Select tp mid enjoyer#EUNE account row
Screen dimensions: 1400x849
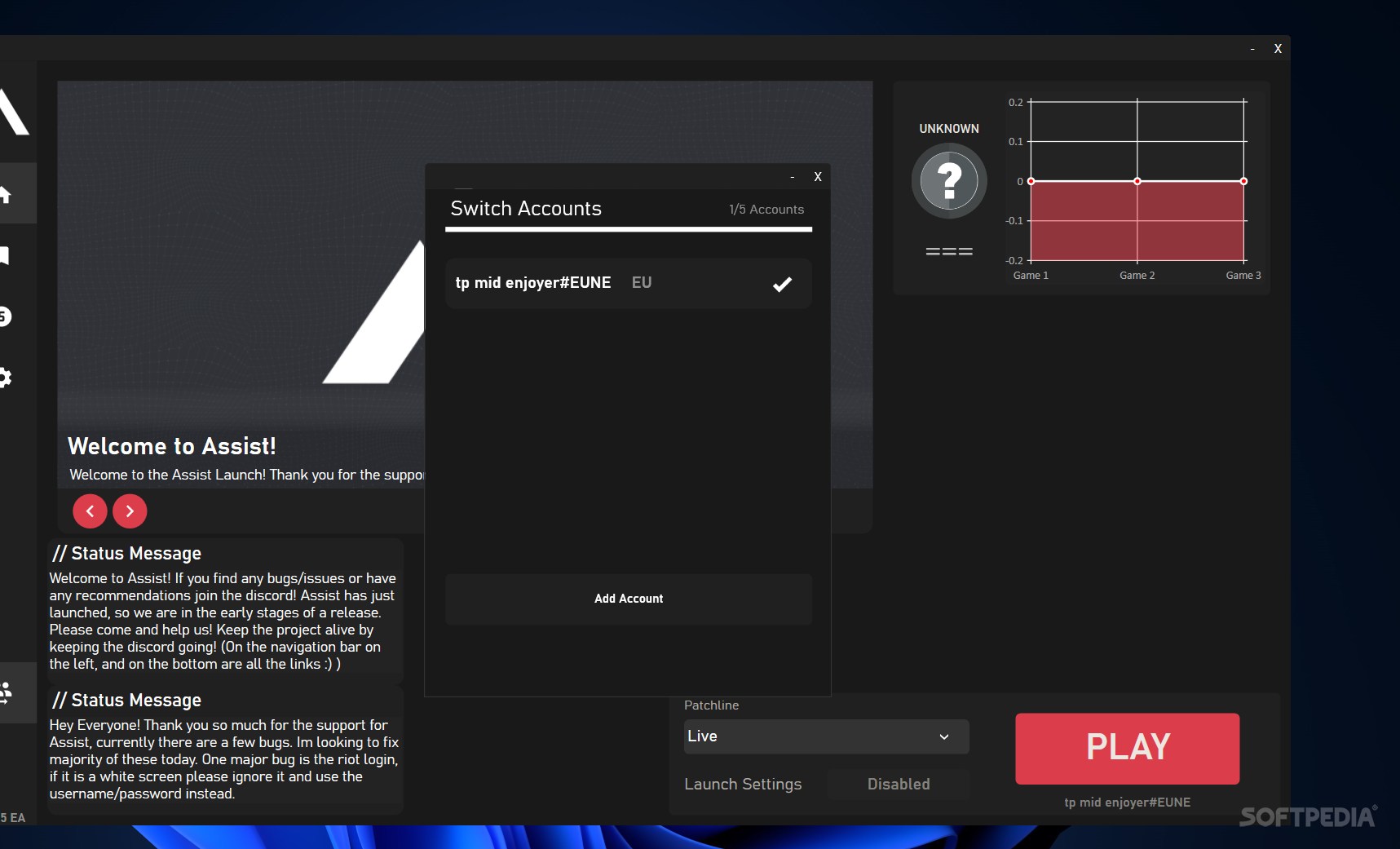[x=628, y=283]
